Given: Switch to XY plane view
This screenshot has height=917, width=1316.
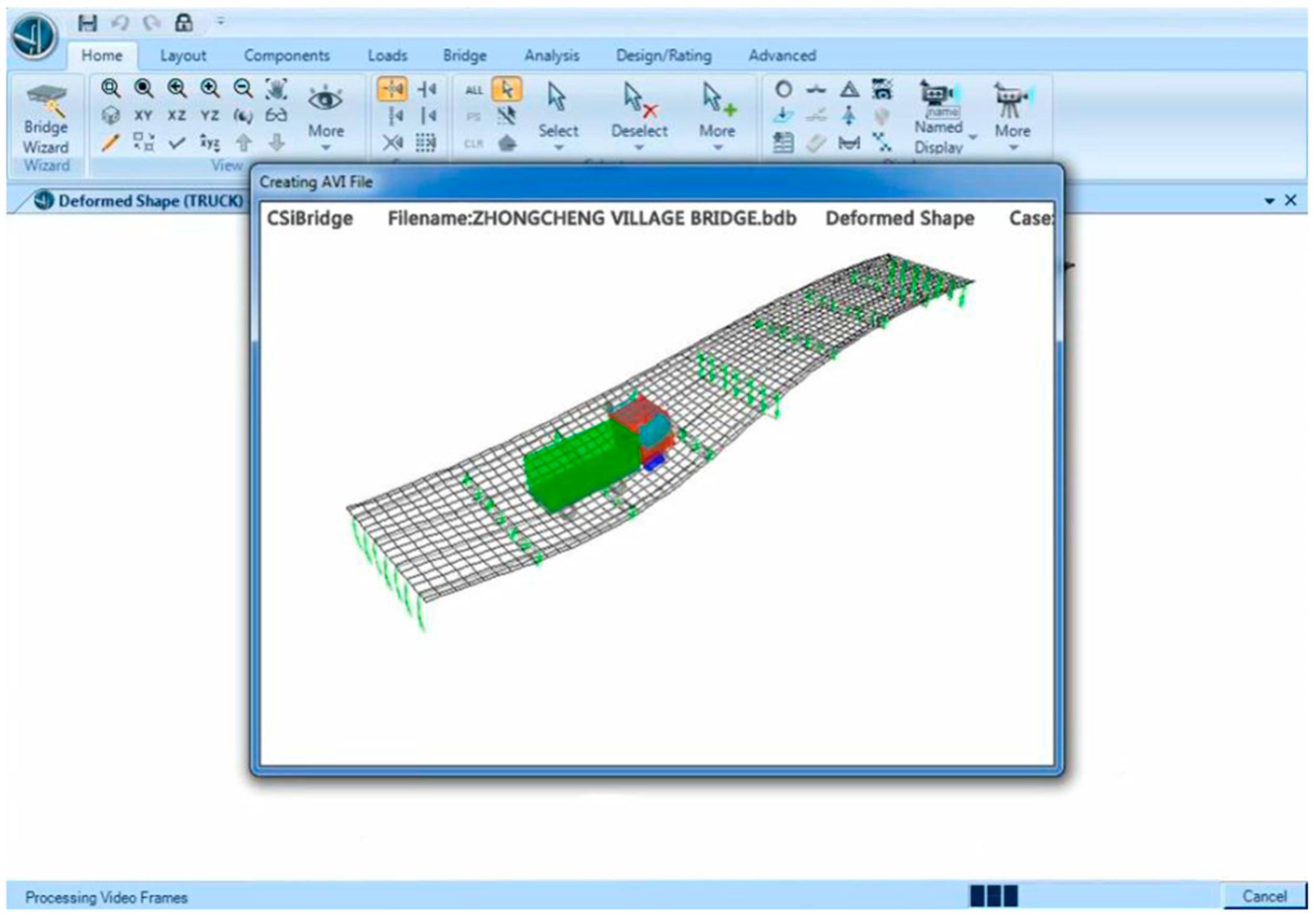Looking at the screenshot, I should [x=143, y=116].
